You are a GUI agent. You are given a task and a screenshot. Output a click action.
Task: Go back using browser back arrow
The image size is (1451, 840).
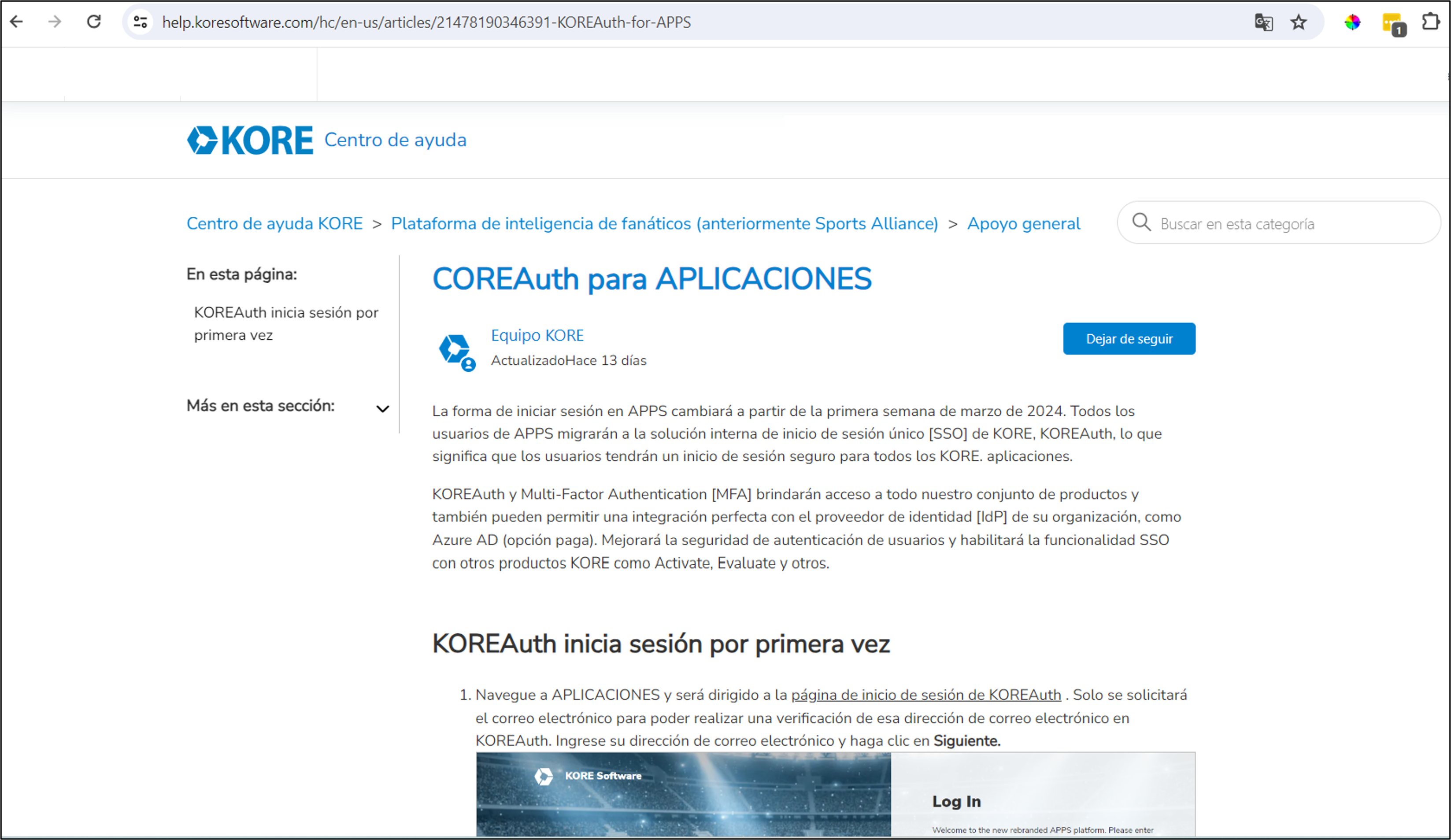[x=17, y=22]
